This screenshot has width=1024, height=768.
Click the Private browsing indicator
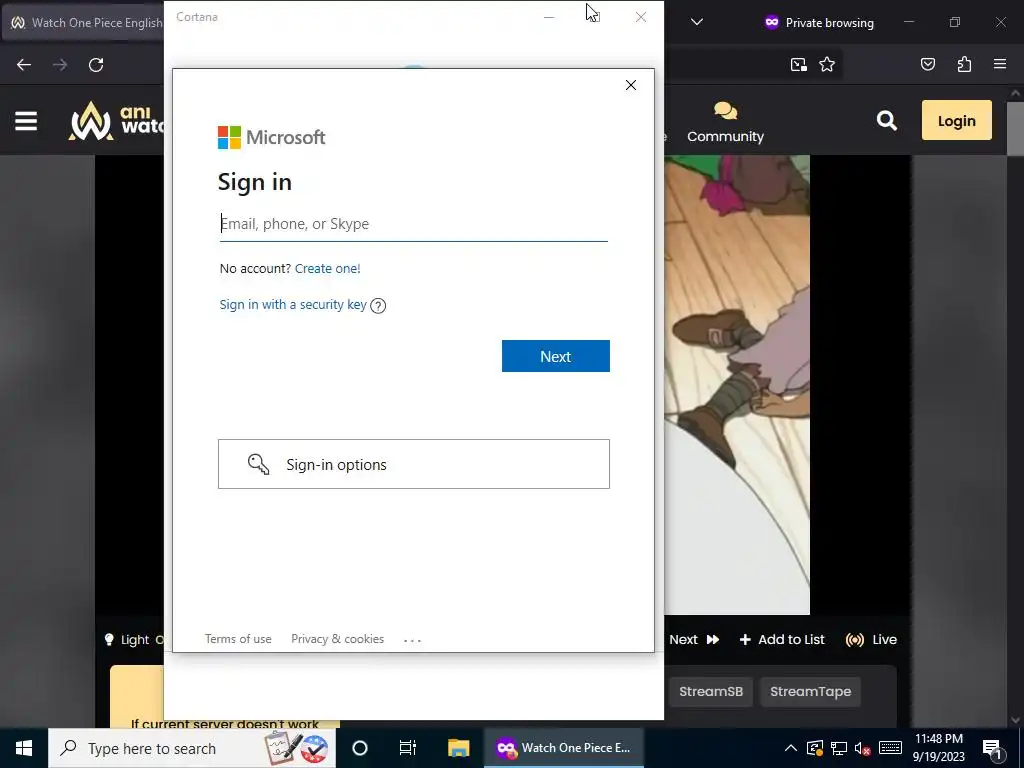click(819, 23)
